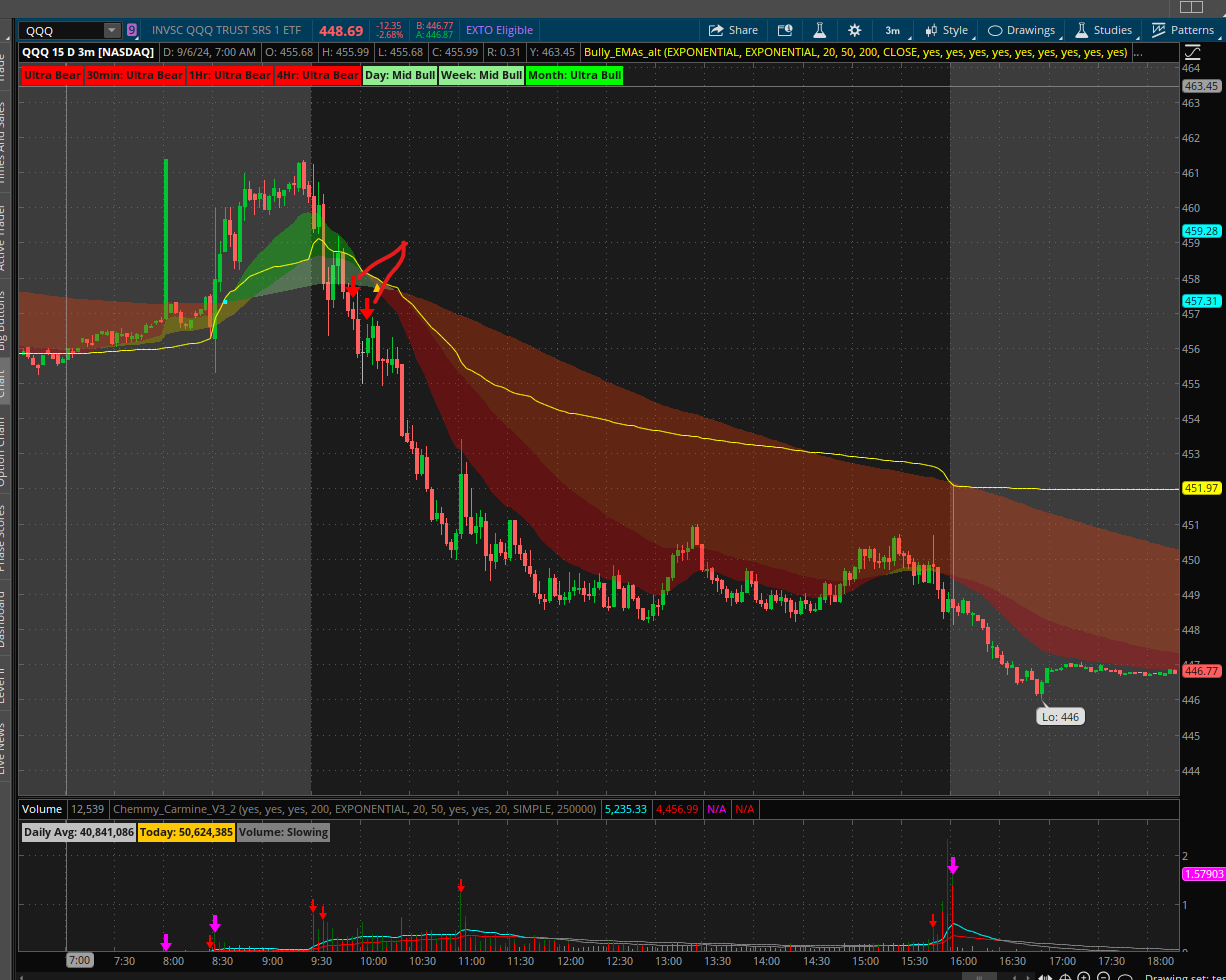Screen dimensions: 1226x980
Task: Open the Studies menu
Action: click(1103, 30)
